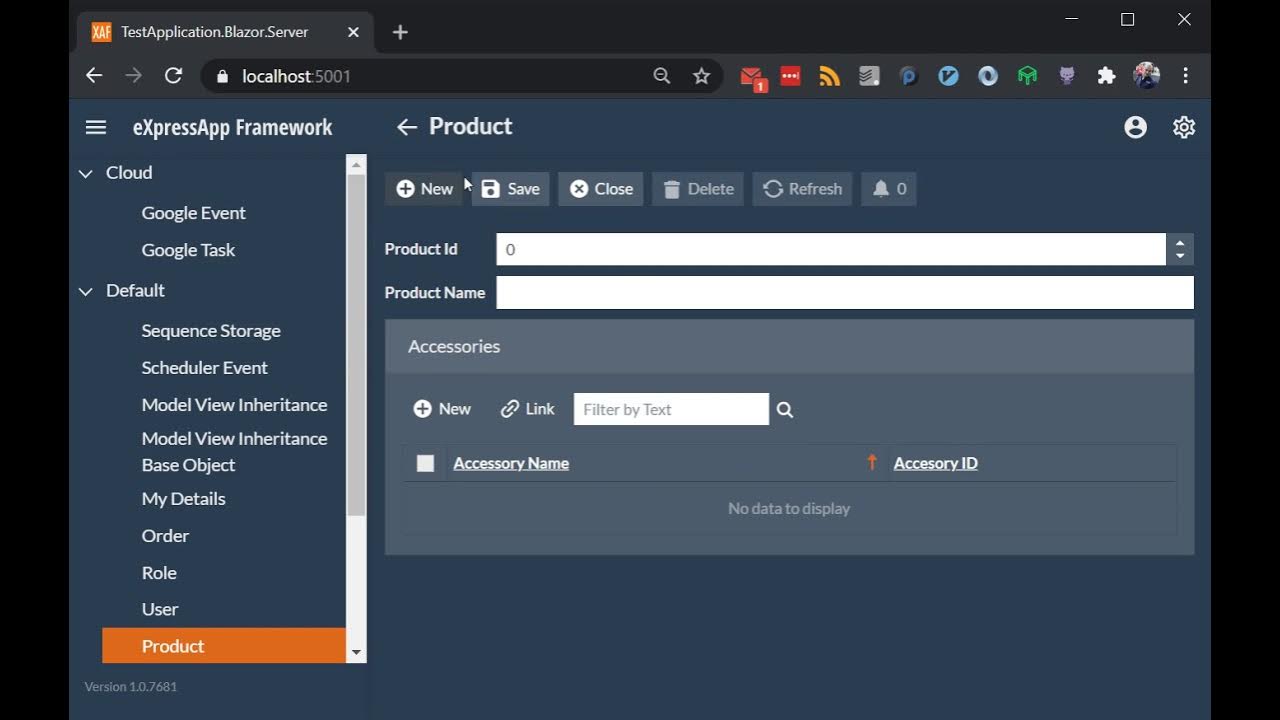Open the notifications bell showing 0
The height and width of the screenshot is (720, 1280).
pyautogui.click(x=889, y=189)
